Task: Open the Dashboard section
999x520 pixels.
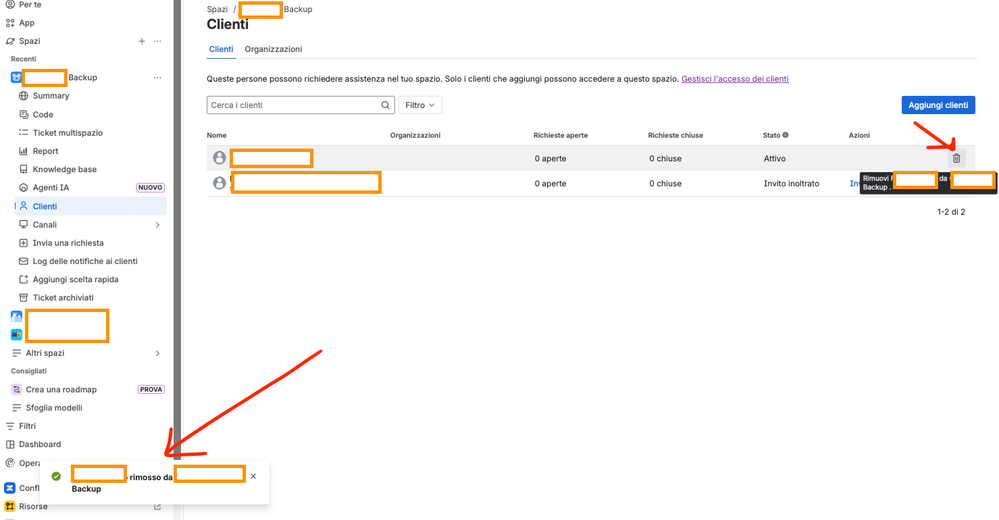Action: coord(40,444)
